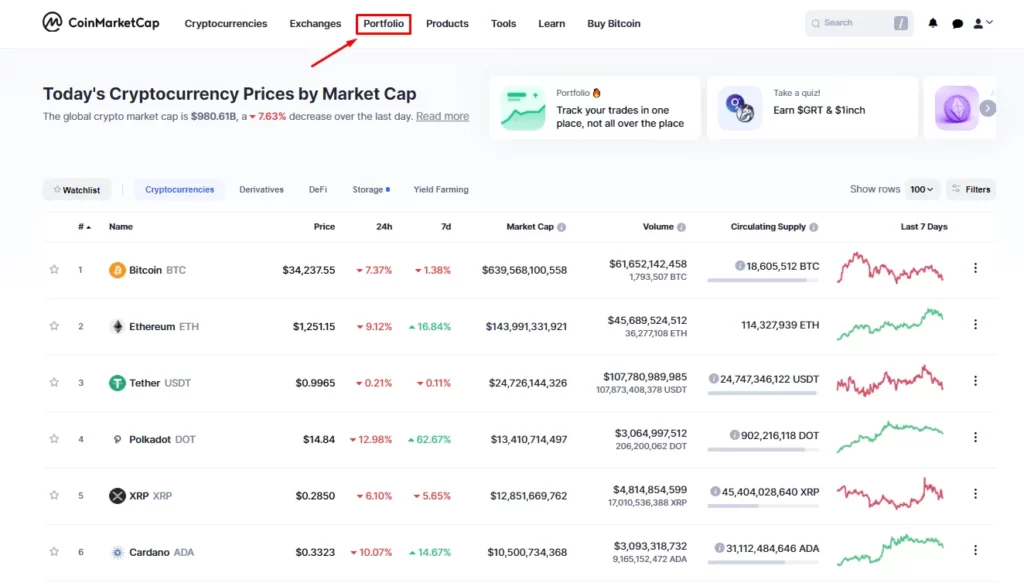
Task: Toggle the watchlist star for XRP
Action: coord(54,496)
